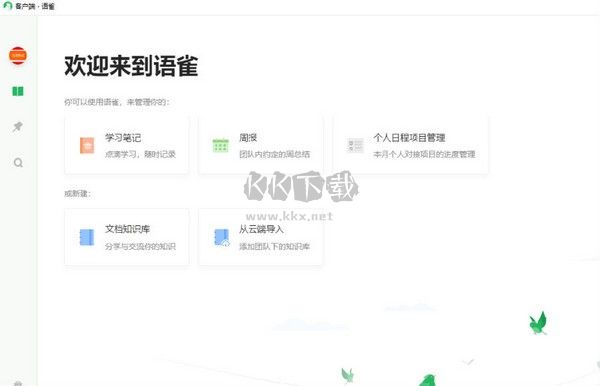Choose 从云端导入 to import a library

click(261, 237)
